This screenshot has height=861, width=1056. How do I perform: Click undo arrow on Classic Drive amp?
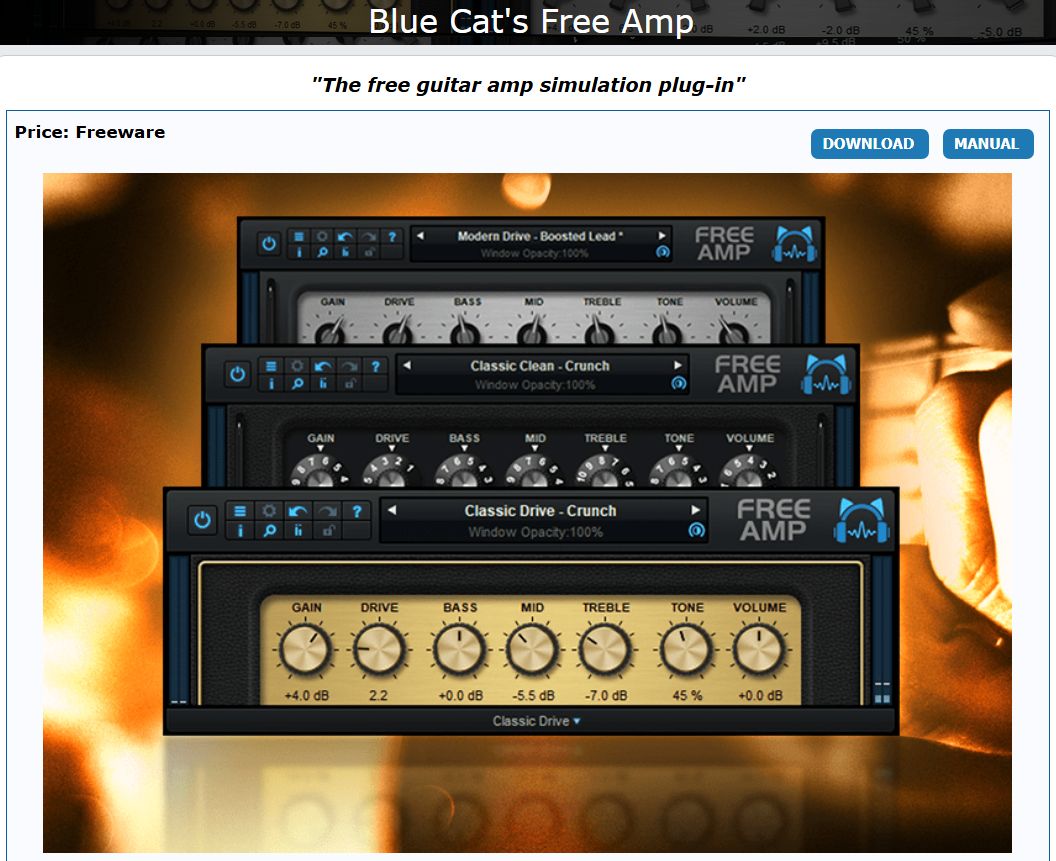click(298, 511)
